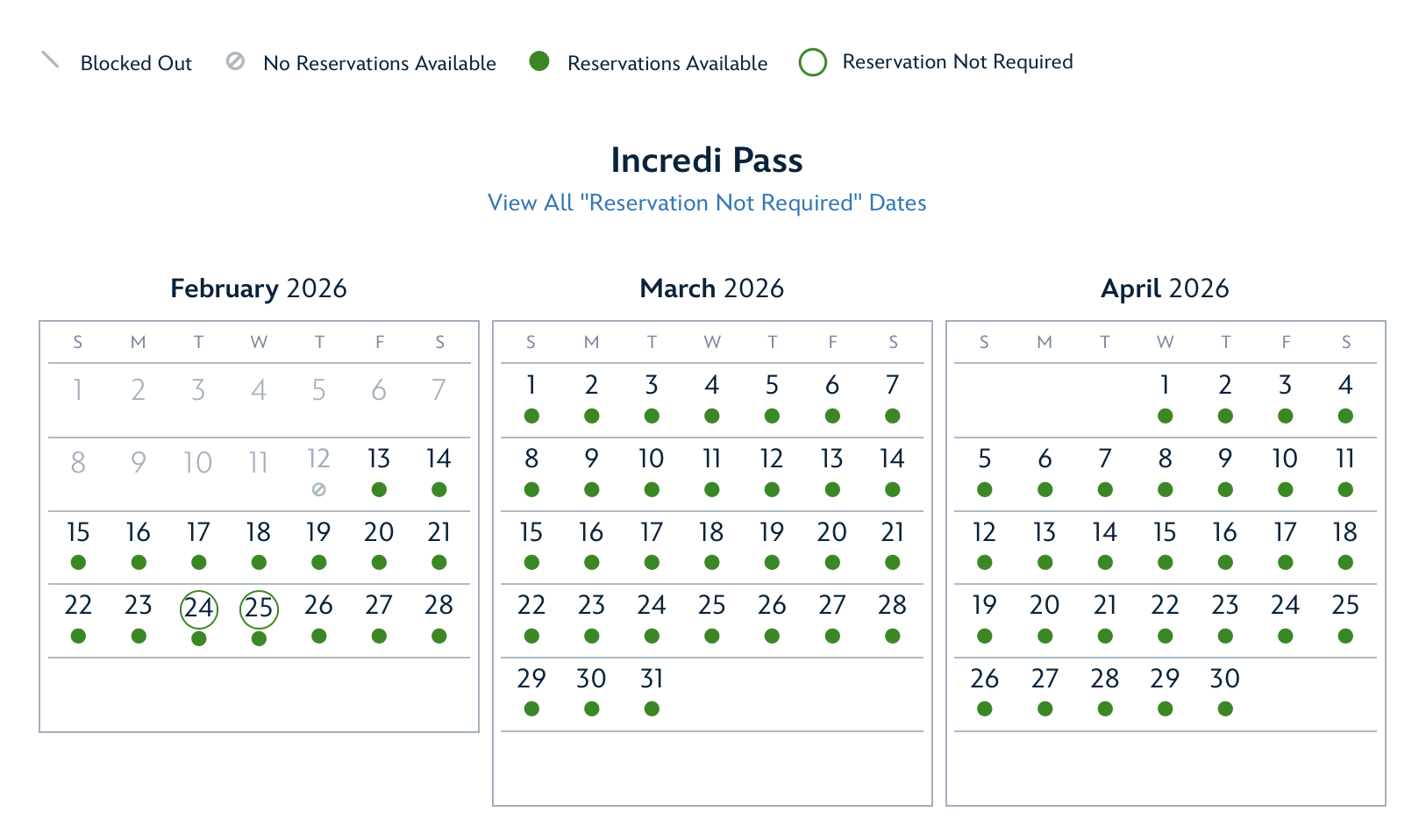Pick April 1 on the calendar
Screen dimensions: 1419x840
coord(1165,385)
